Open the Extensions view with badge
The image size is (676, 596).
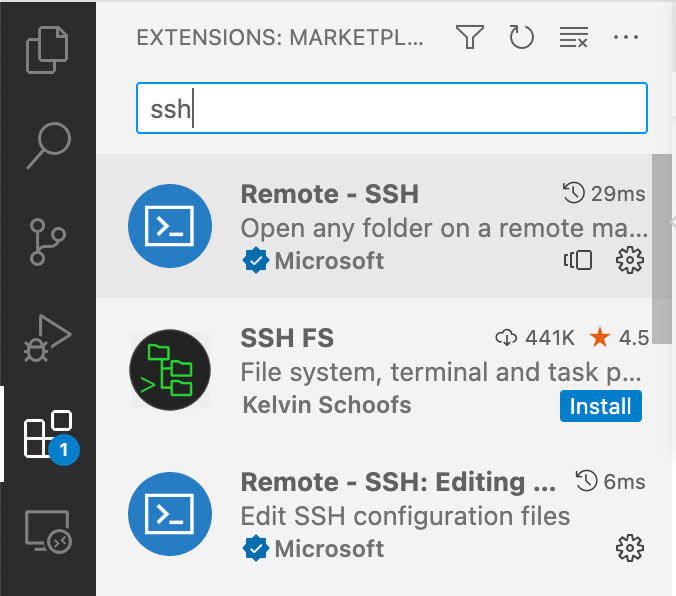50,435
